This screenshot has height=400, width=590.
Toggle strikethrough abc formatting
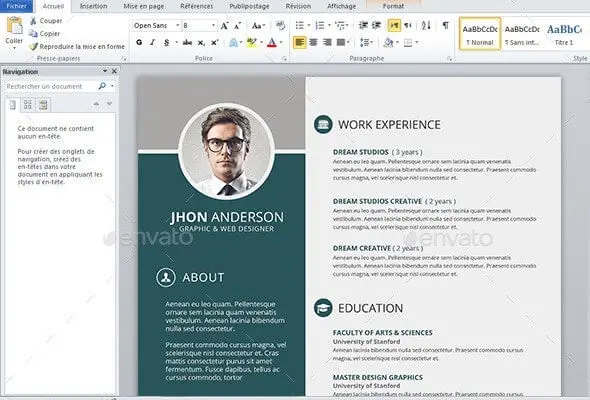187,43
